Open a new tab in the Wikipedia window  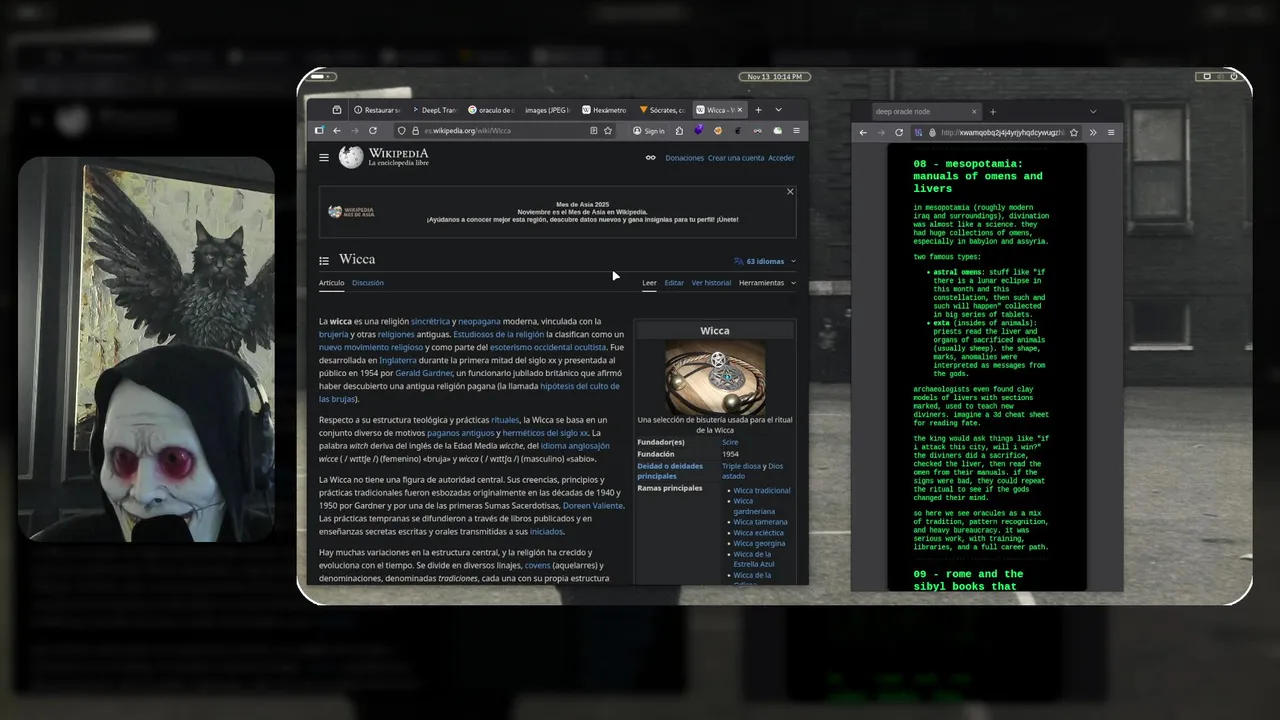758,110
